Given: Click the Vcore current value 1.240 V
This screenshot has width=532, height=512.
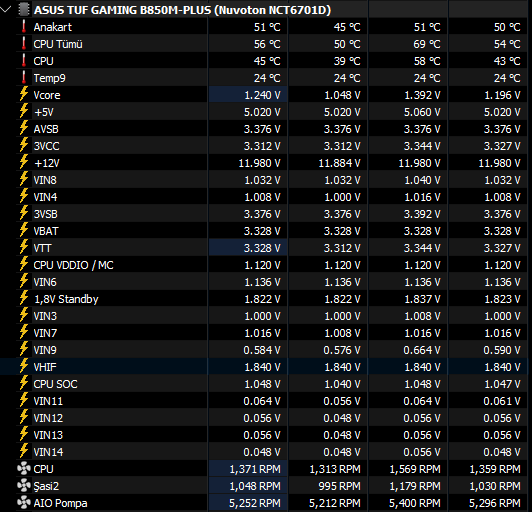Looking at the screenshot, I should [x=263, y=95].
